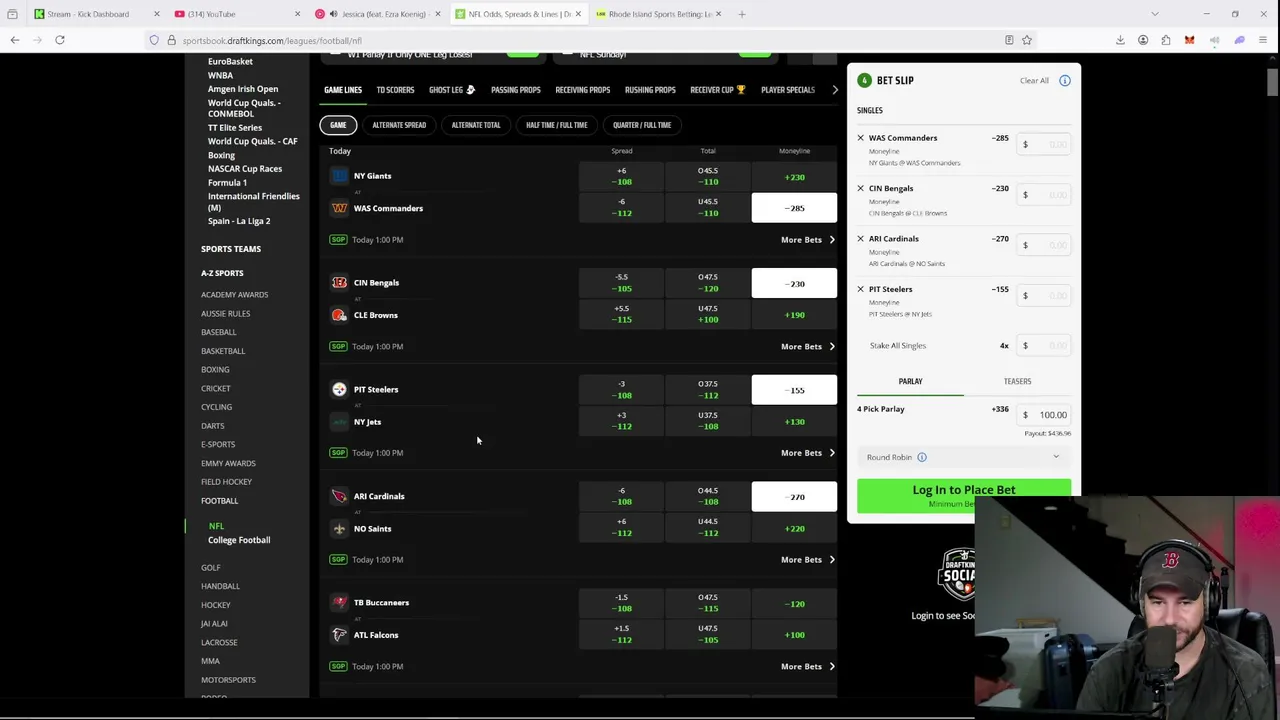The width and height of the screenshot is (1280, 720).
Task: Select Alternate Spread filter pill
Action: (399, 125)
